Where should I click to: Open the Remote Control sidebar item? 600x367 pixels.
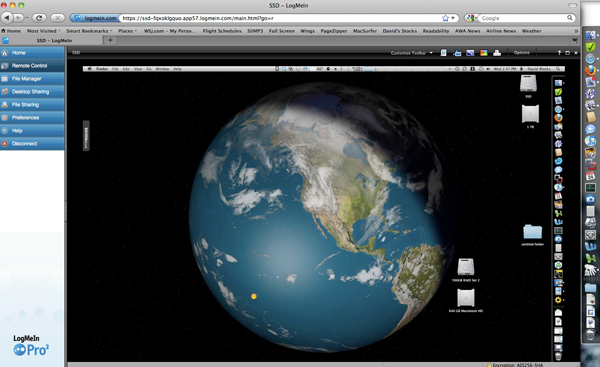pyautogui.click(x=32, y=65)
